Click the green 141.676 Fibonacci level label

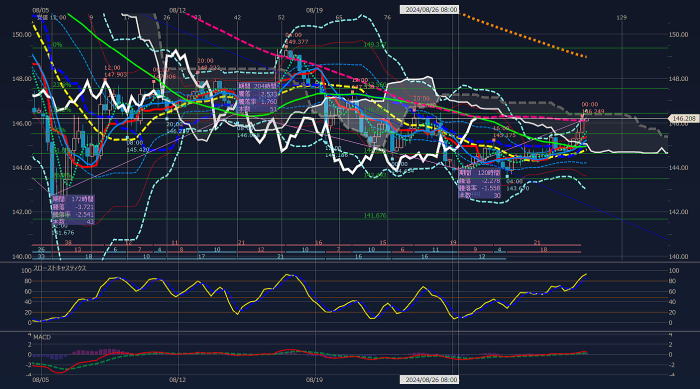point(375,216)
